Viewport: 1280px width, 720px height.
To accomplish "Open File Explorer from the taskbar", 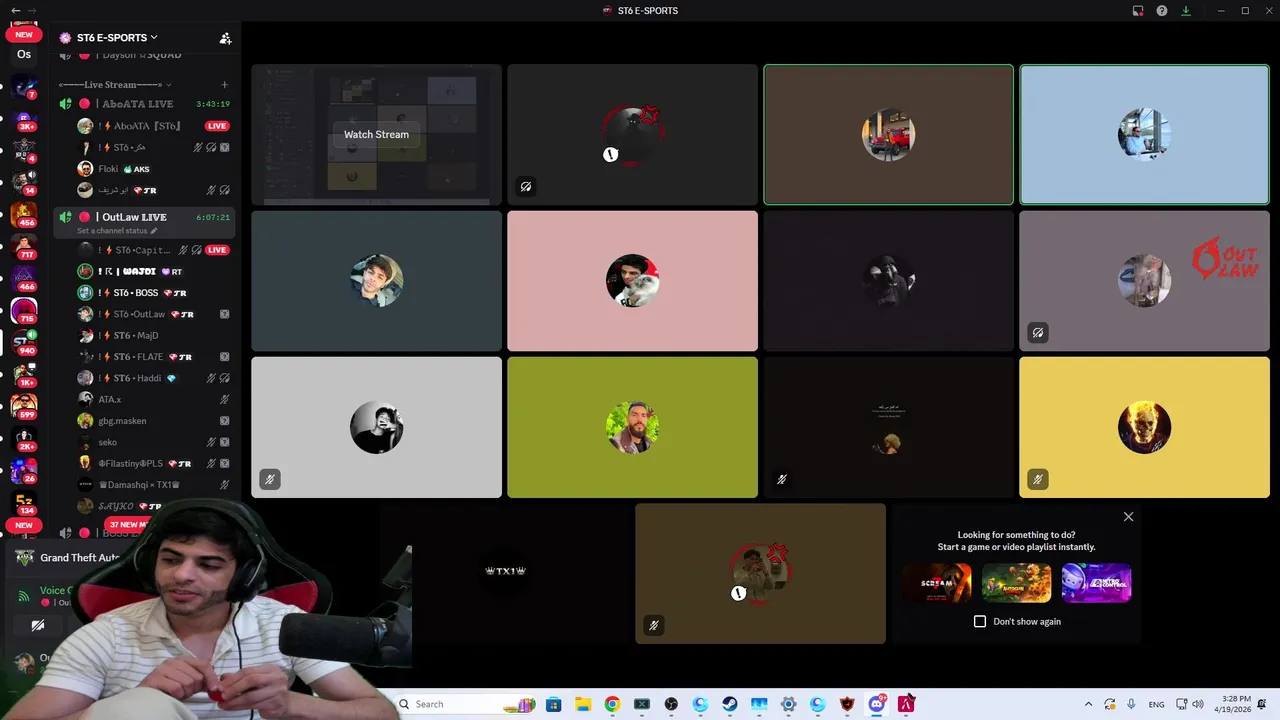I will tap(583, 704).
